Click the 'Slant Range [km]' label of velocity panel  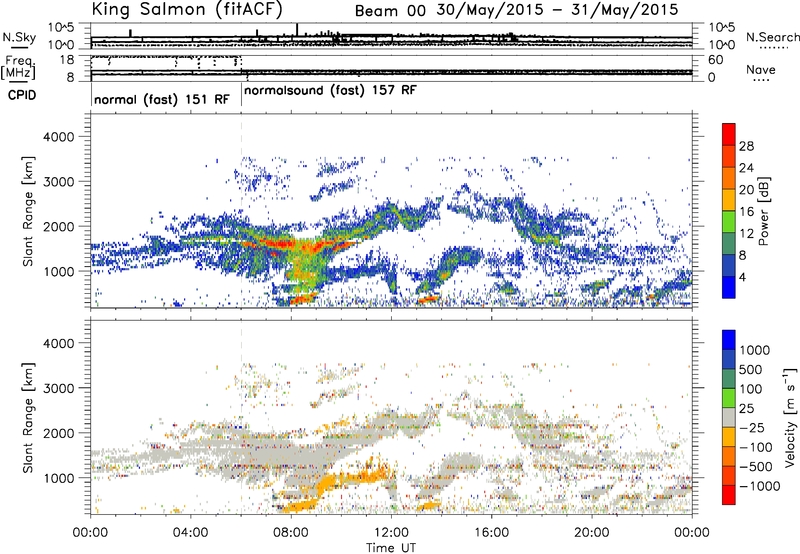pyautogui.click(x=28, y=417)
